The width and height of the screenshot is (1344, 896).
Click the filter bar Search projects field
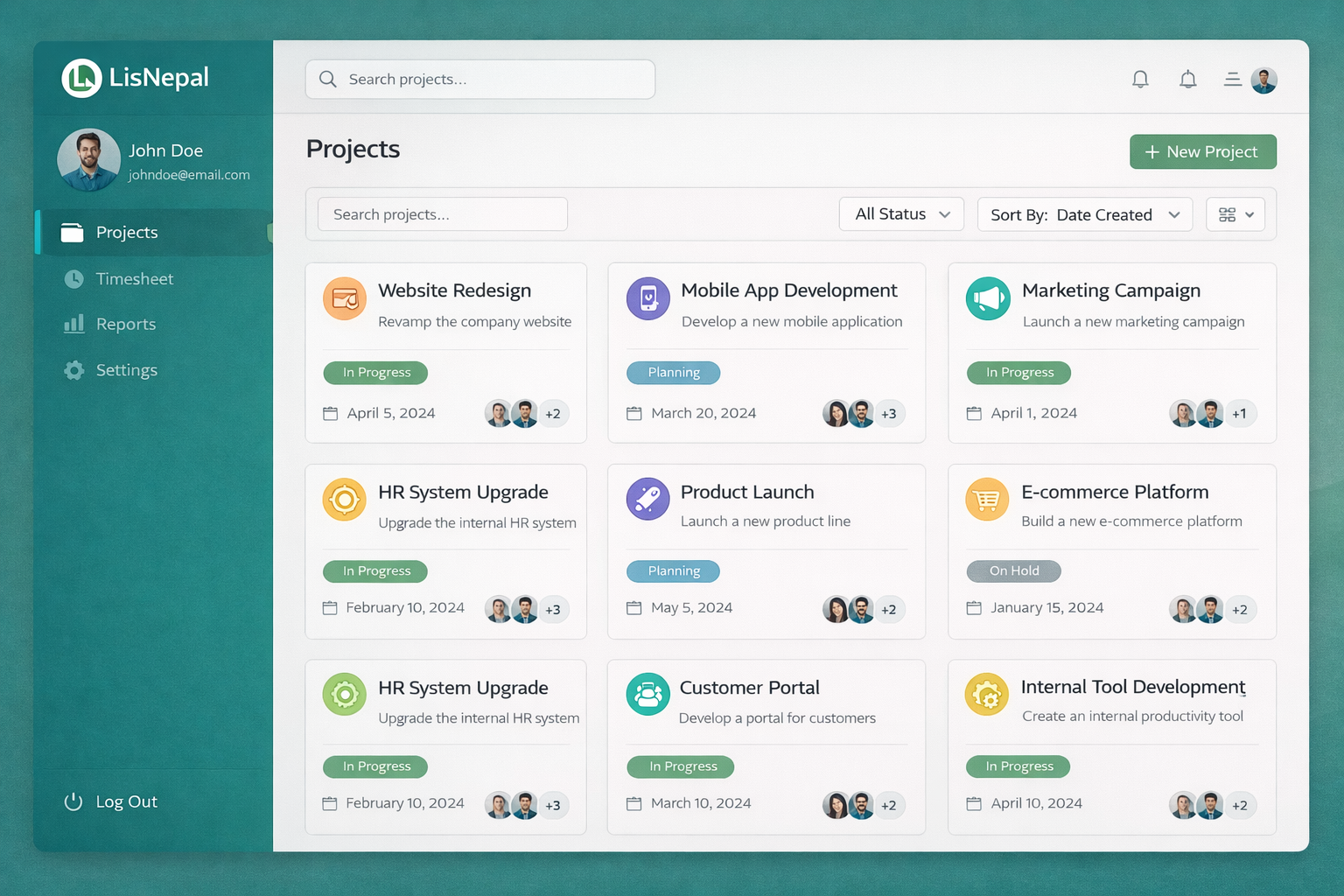coord(443,214)
